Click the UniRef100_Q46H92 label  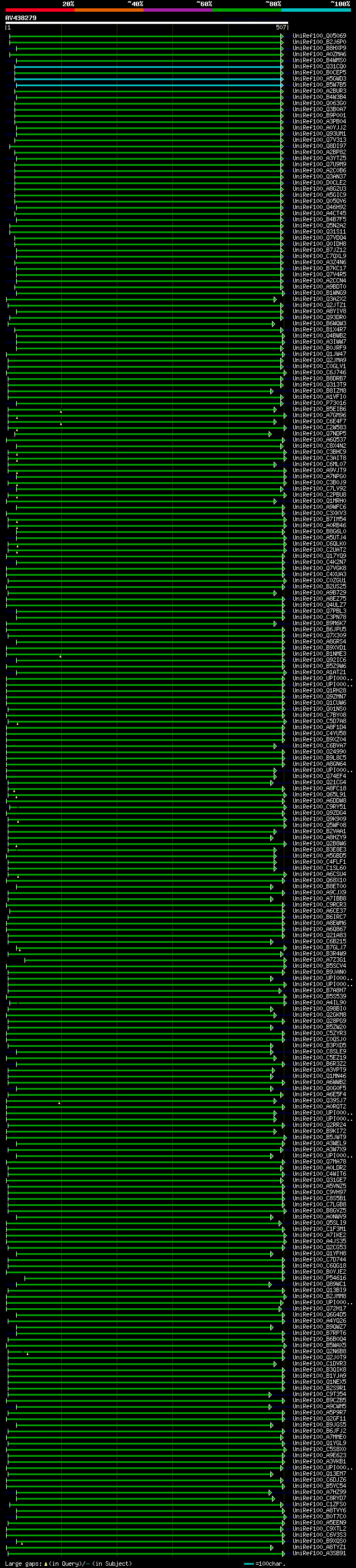click(319, 207)
